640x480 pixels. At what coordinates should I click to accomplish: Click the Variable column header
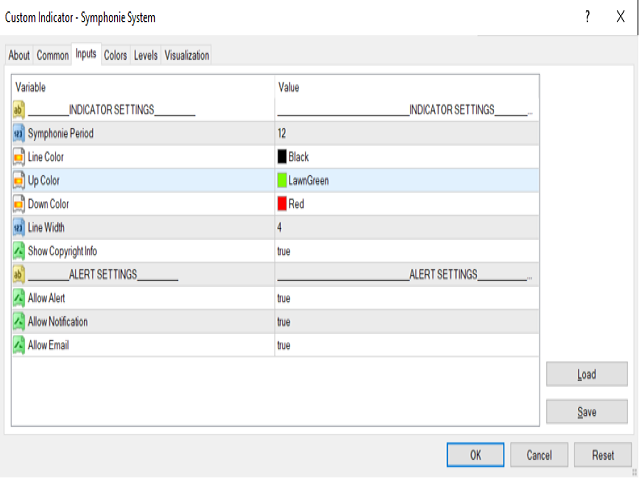click(x=143, y=87)
